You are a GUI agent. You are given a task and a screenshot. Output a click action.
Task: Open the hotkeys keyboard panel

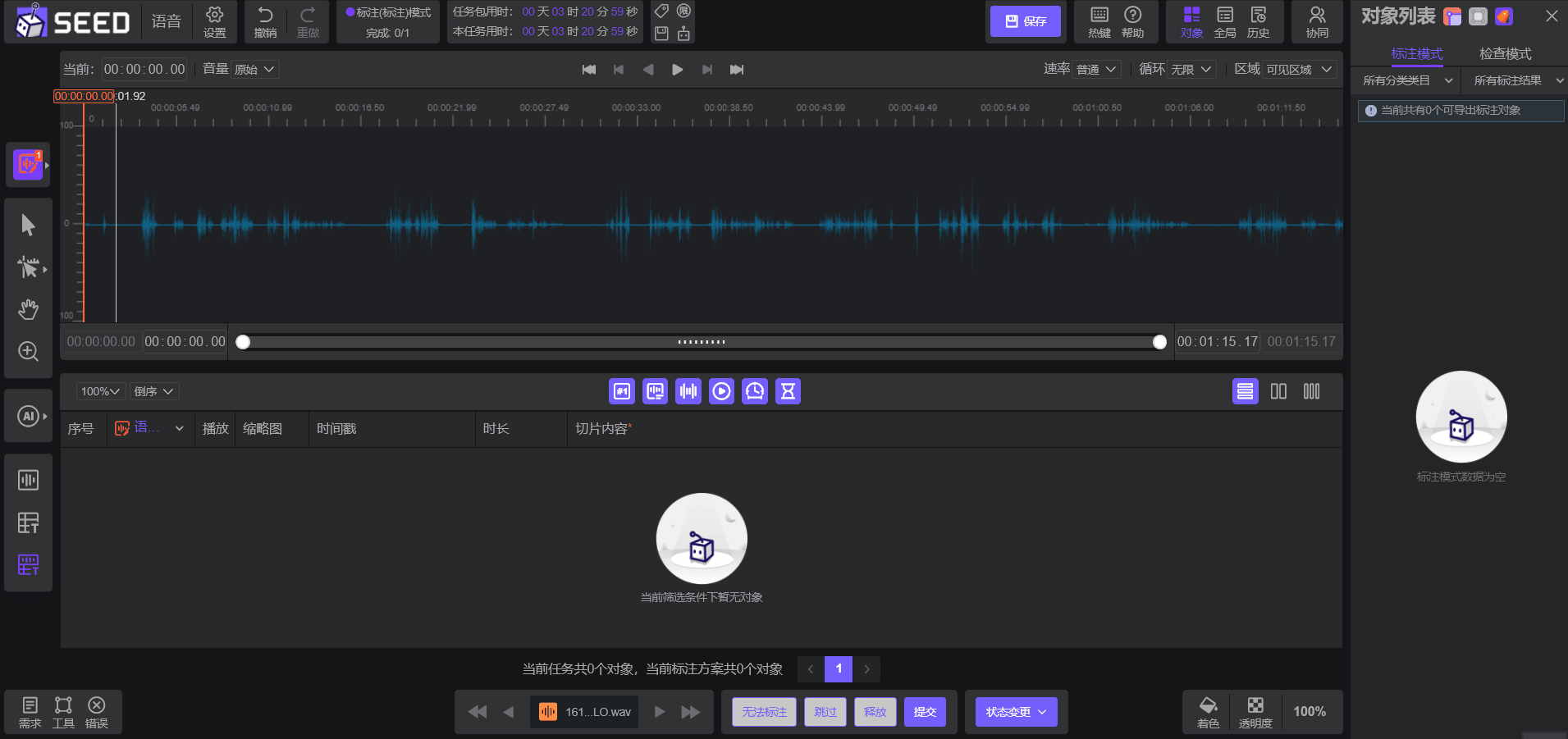pyautogui.click(x=1099, y=21)
